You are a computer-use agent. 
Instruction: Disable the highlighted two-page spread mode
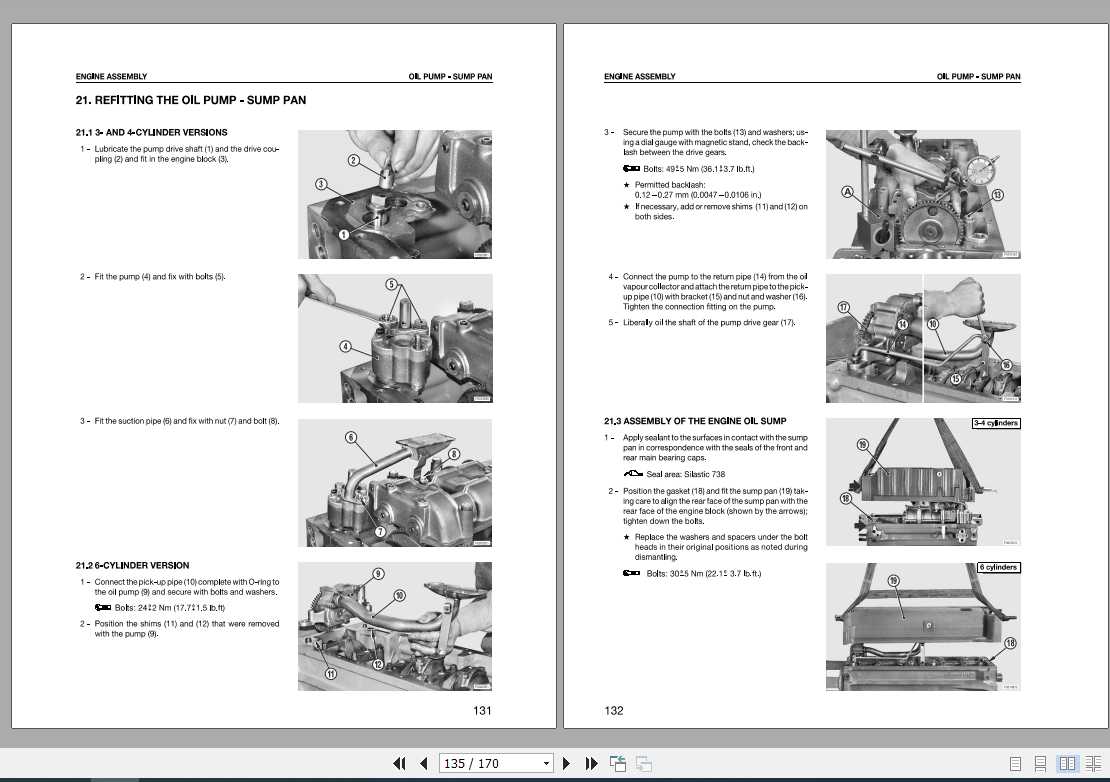pos(1066,762)
